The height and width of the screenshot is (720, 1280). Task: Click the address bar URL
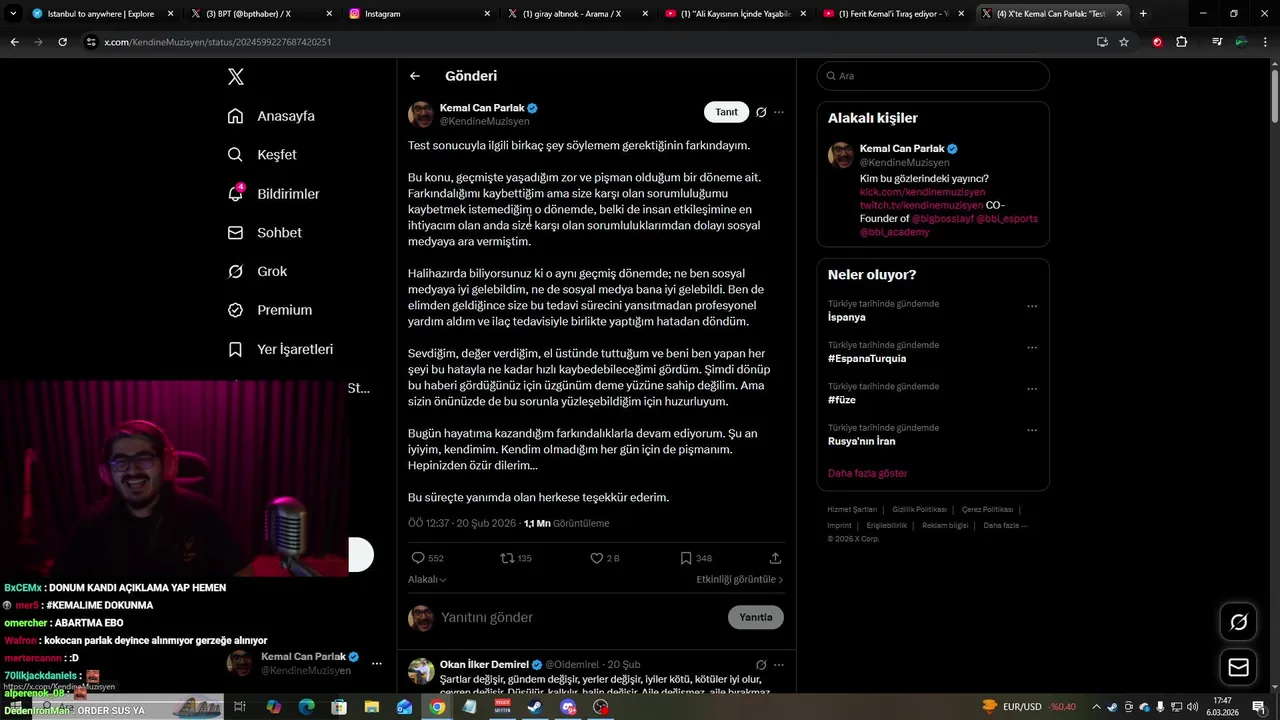(218, 42)
